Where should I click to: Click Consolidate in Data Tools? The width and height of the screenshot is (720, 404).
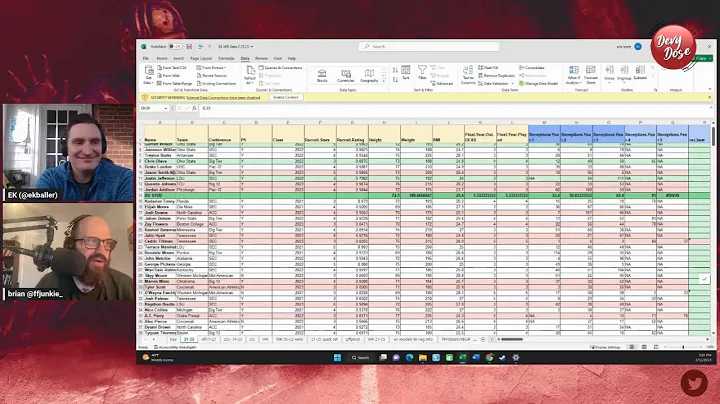click(532, 67)
